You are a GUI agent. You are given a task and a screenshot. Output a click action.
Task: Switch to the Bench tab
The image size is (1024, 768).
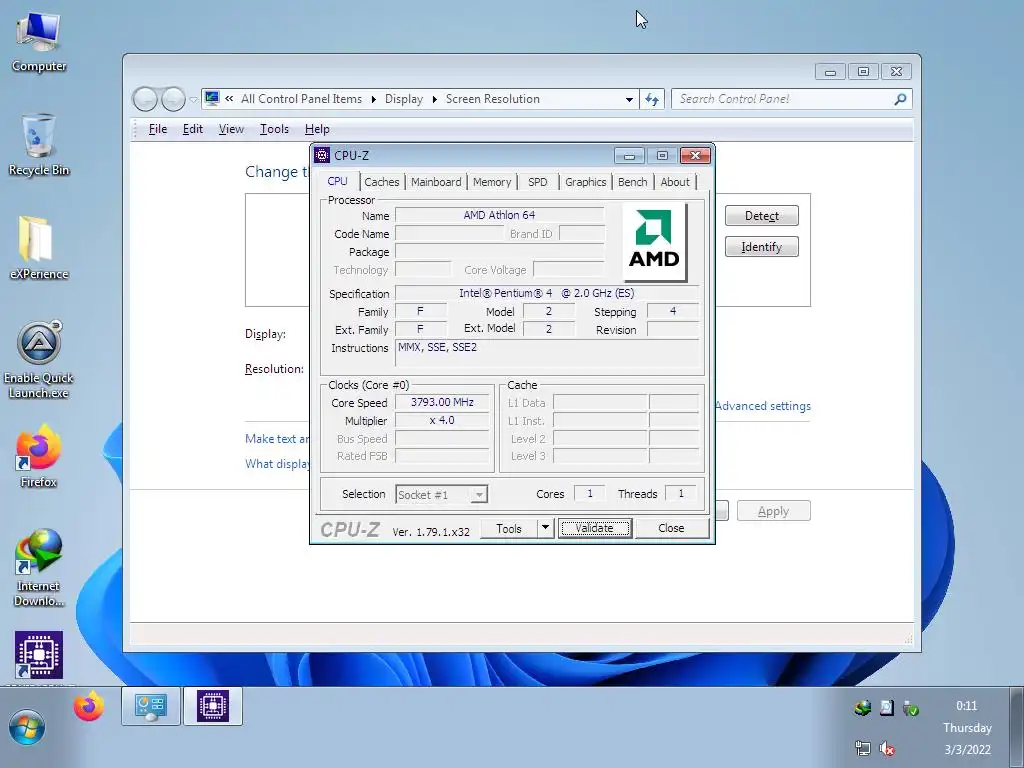click(632, 182)
